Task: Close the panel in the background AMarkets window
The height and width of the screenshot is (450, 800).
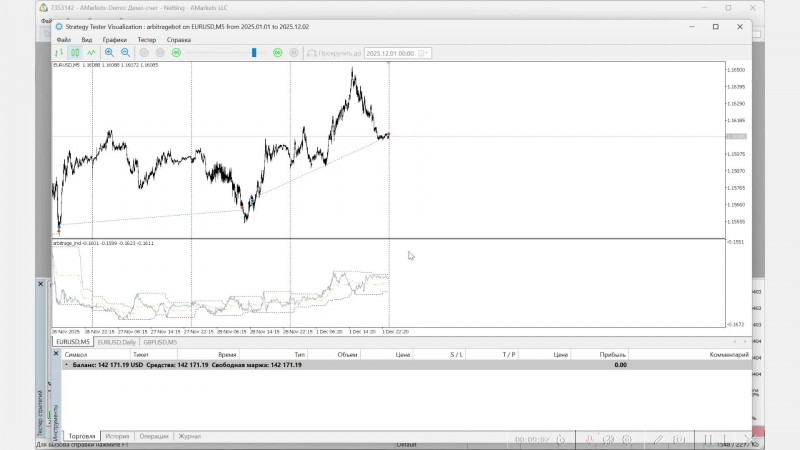Action: click(x=41, y=284)
